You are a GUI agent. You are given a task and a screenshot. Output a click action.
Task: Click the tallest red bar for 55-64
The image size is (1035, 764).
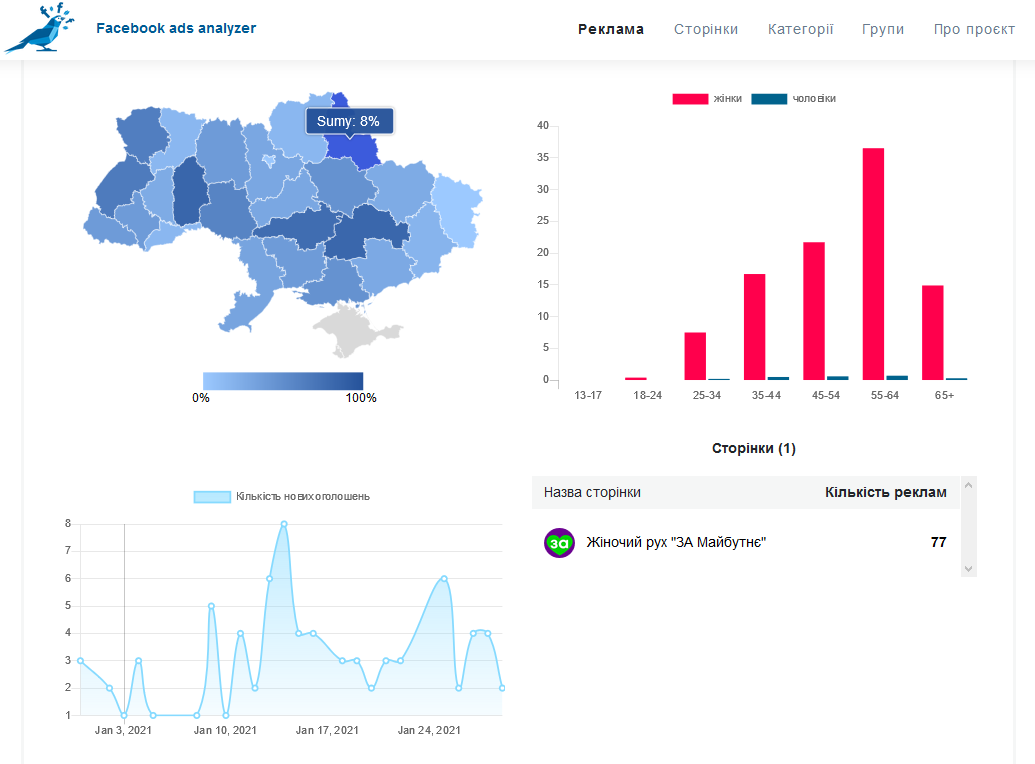(x=873, y=264)
